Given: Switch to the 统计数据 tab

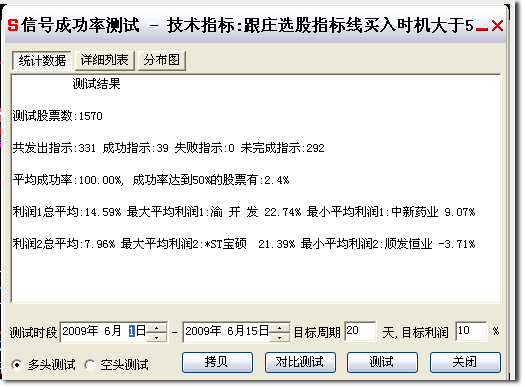Looking at the screenshot, I should (42, 61).
